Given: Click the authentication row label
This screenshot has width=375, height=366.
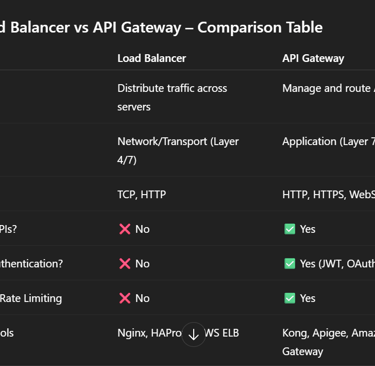Looking at the screenshot, I should click(x=31, y=264).
